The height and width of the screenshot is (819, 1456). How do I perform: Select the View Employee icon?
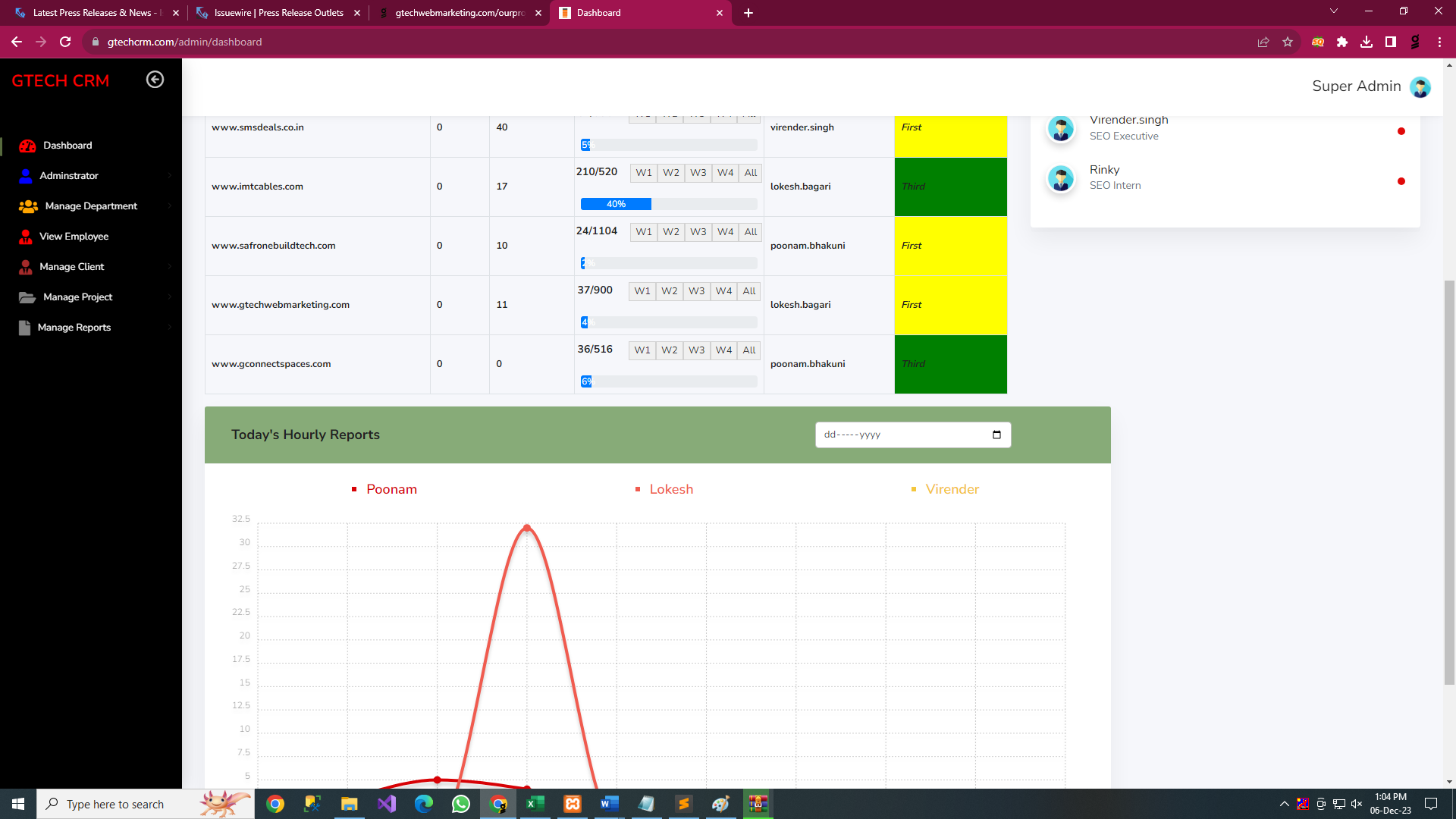pos(26,236)
